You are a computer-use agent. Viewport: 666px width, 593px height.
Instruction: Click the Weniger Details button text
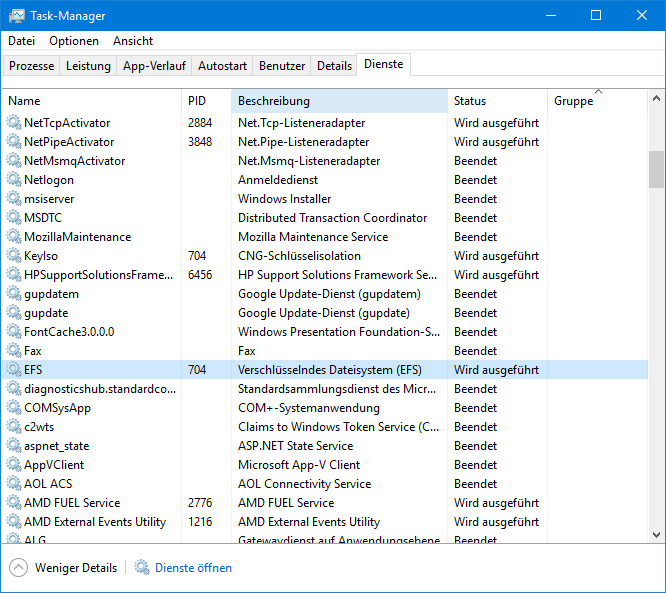[x=76, y=568]
